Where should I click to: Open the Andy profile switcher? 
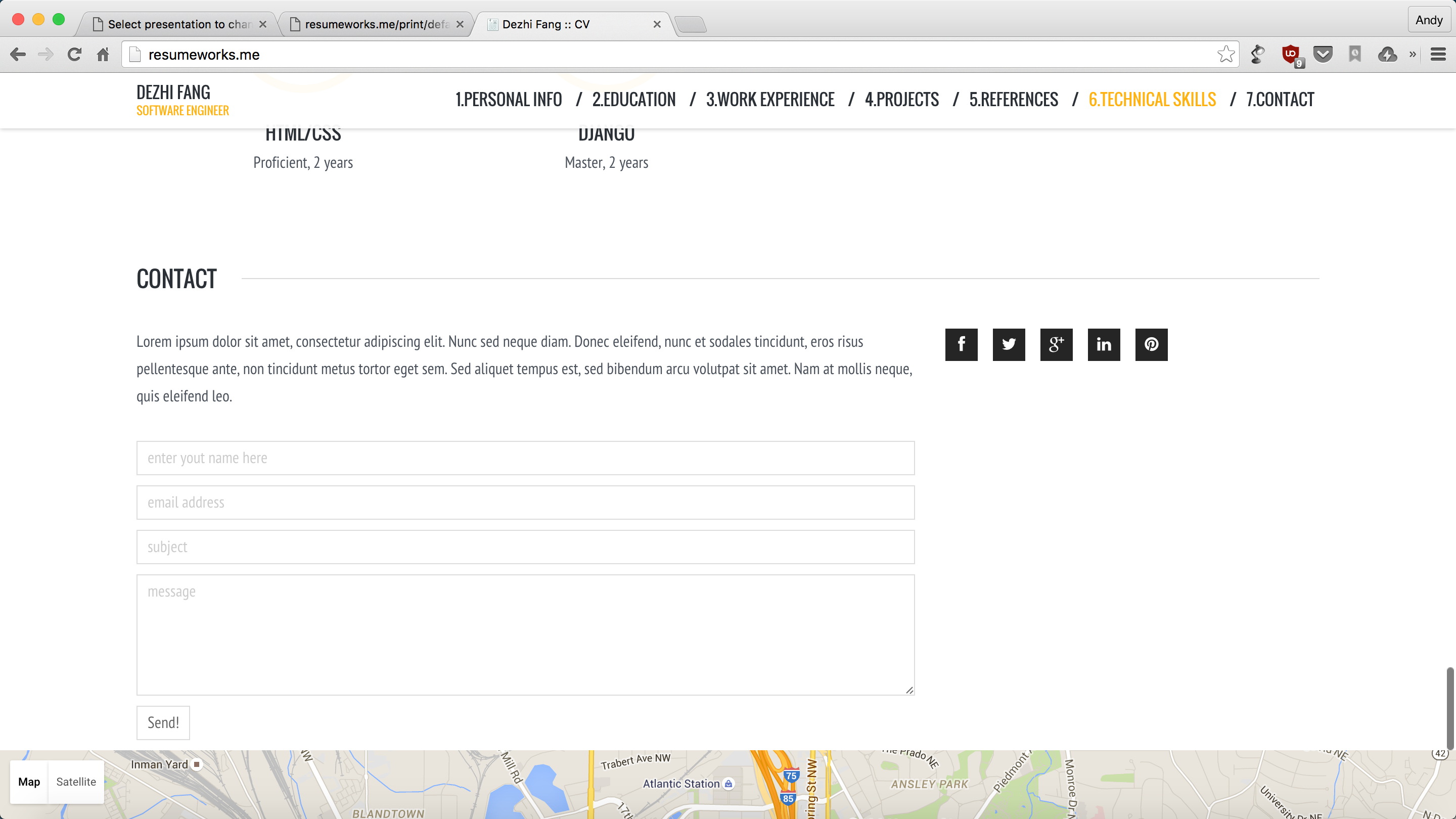point(1428,20)
